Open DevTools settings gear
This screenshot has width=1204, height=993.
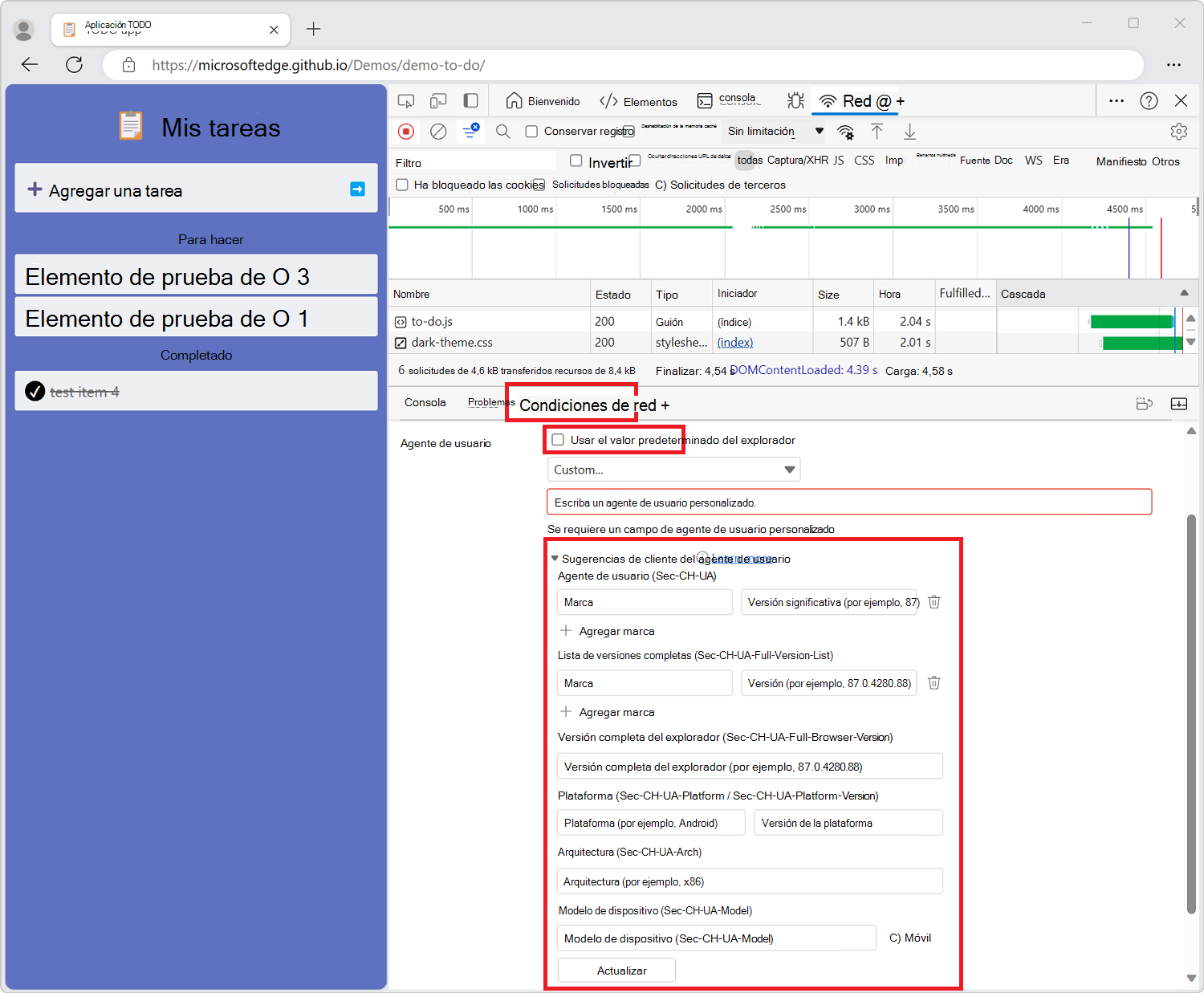[1178, 131]
